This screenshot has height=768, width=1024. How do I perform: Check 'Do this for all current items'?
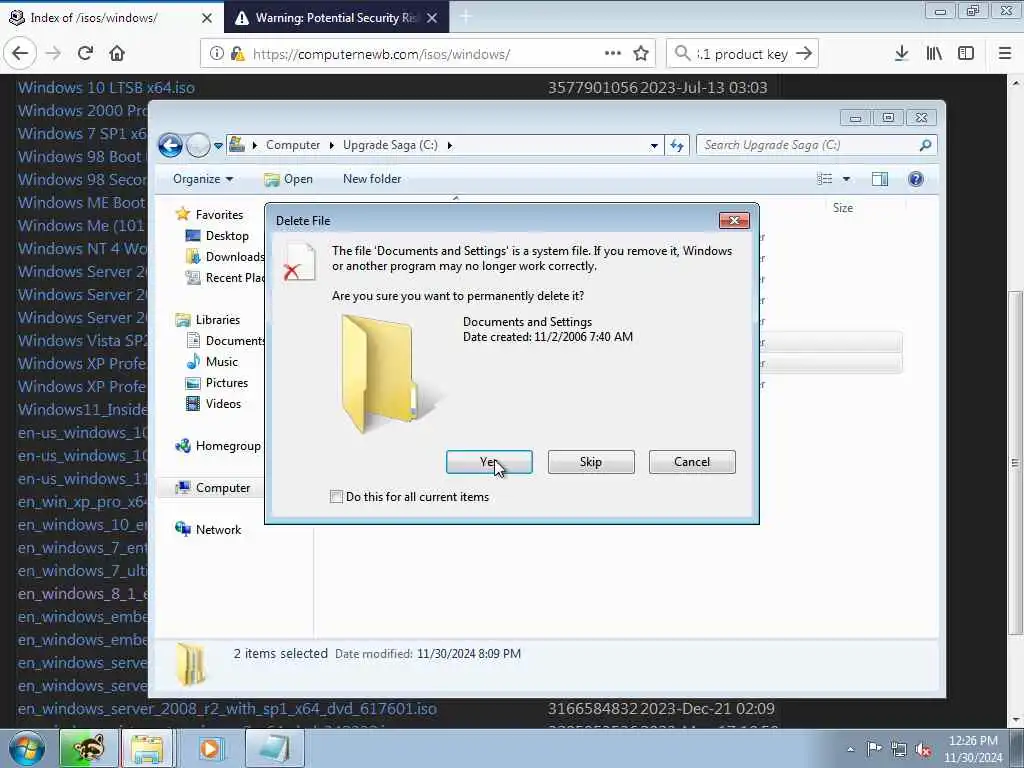[x=336, y=497]
